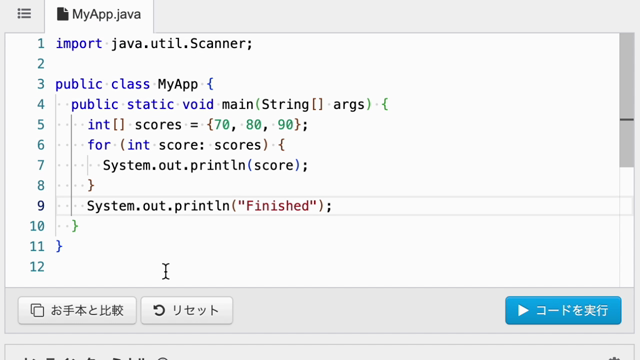The image size is (640, 360).
Task: Click the class name MyApp on line 3
Action: point(178,84)
